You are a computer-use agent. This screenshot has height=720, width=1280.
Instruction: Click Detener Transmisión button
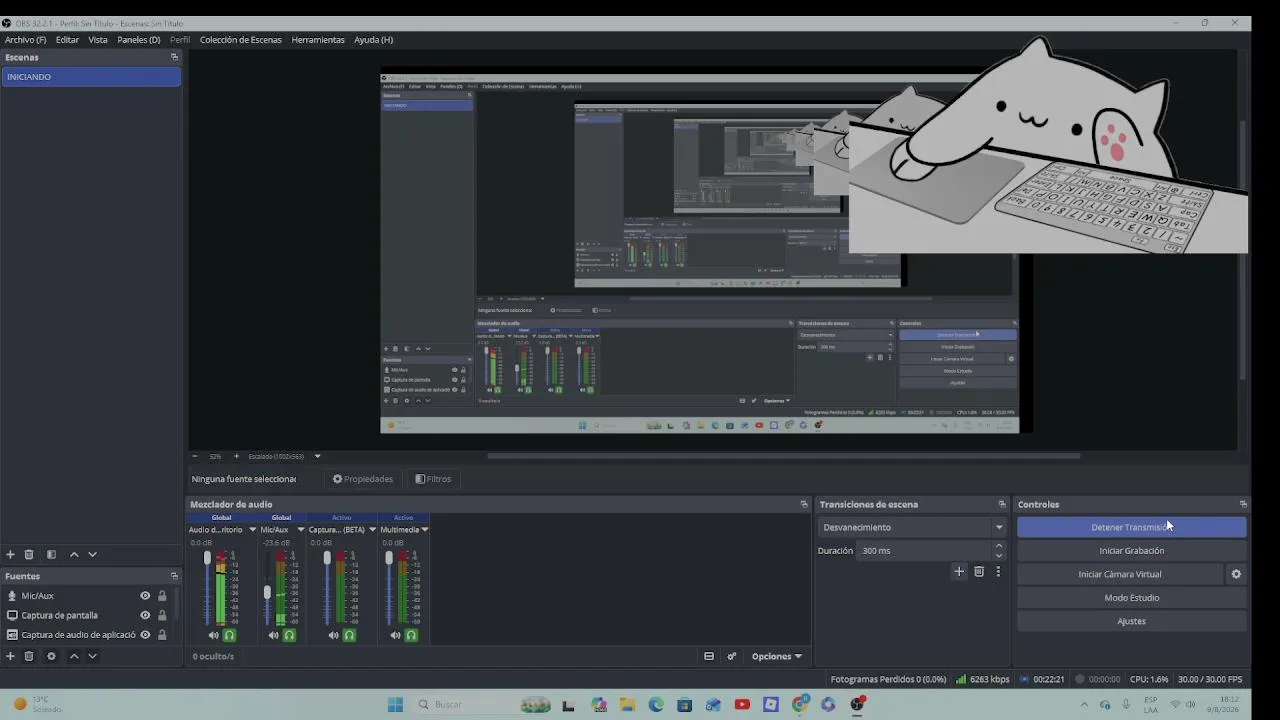coord(1132,527)
